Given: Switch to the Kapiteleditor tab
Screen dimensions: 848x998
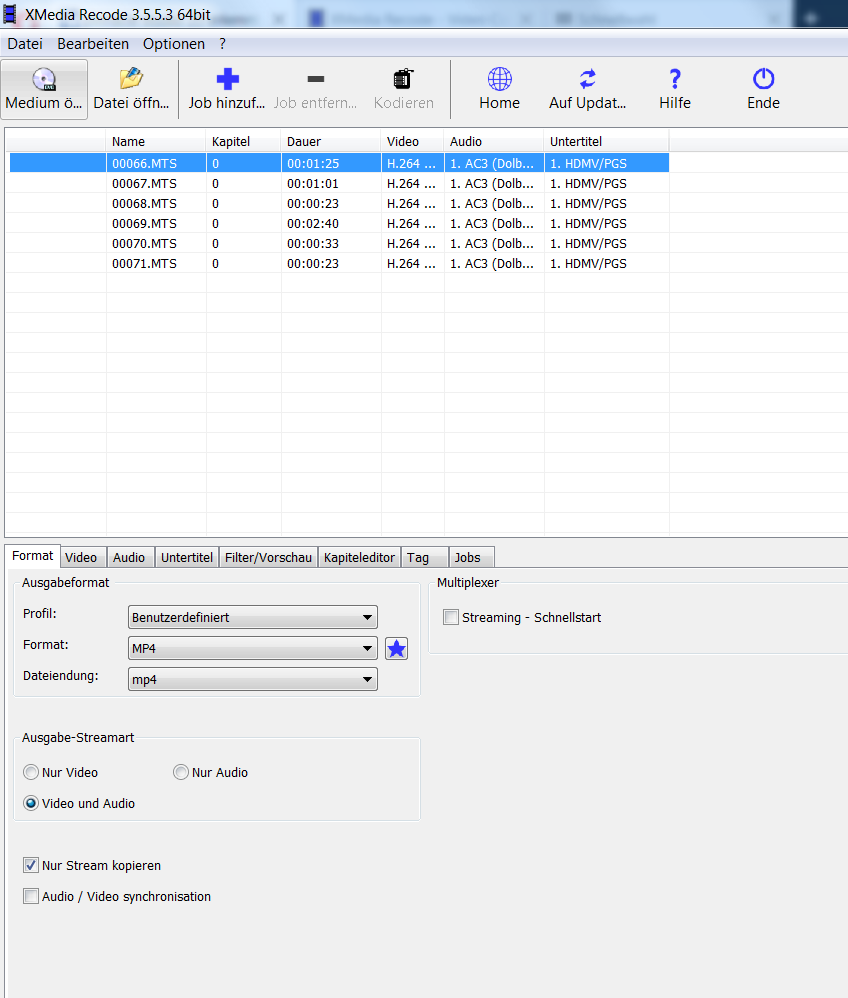Looking at the screenshot, I should (359, 558).
